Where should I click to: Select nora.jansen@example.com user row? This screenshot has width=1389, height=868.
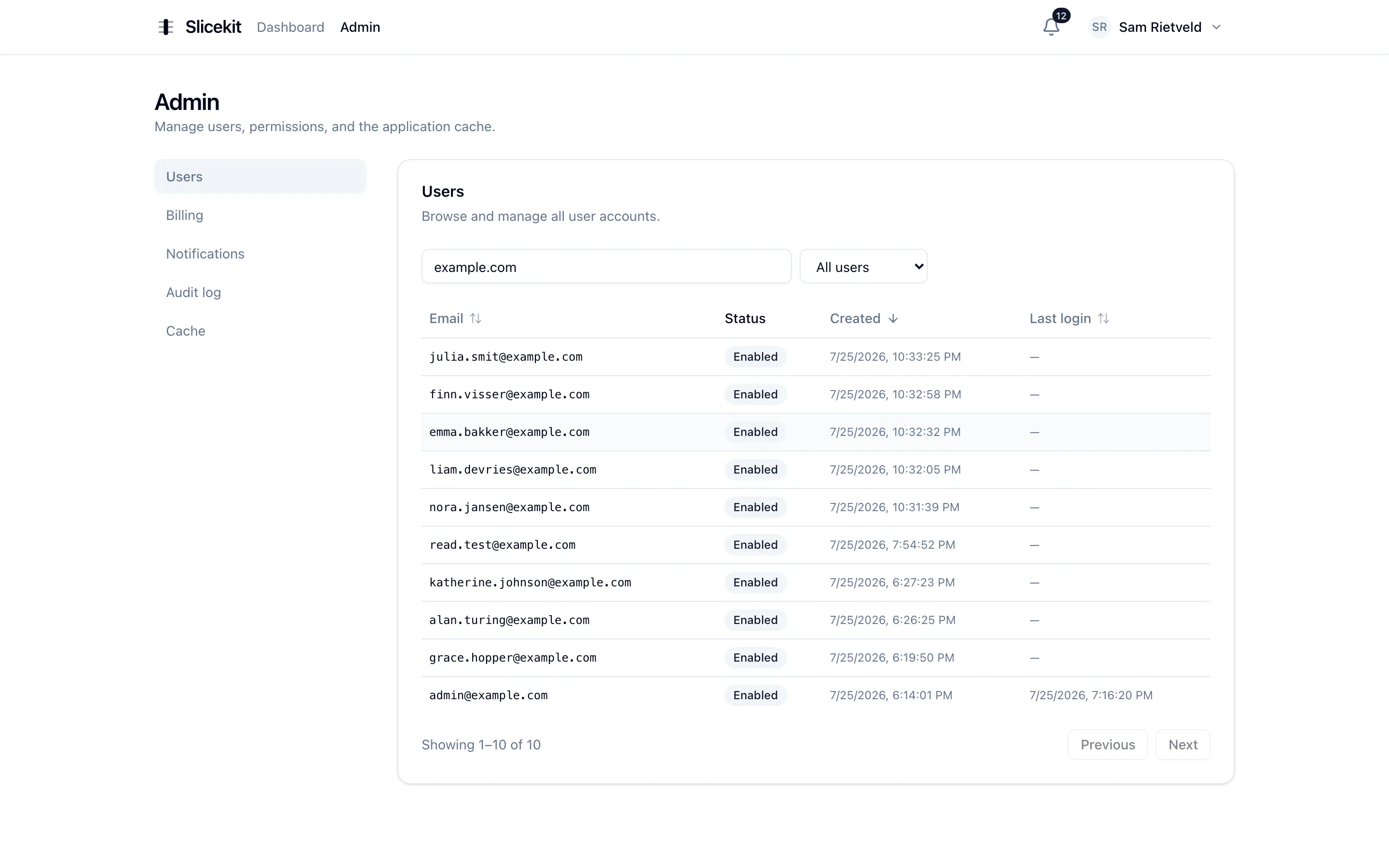pos(816,507)
